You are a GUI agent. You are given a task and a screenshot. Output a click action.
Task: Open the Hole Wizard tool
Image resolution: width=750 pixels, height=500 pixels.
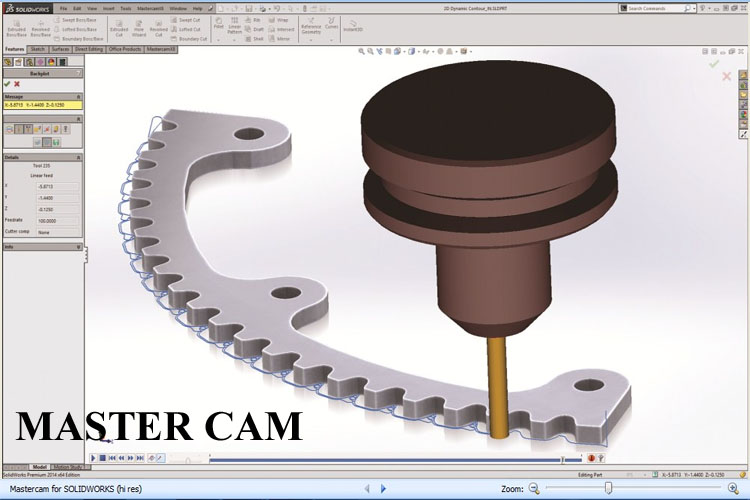click(x=139, y=29)
